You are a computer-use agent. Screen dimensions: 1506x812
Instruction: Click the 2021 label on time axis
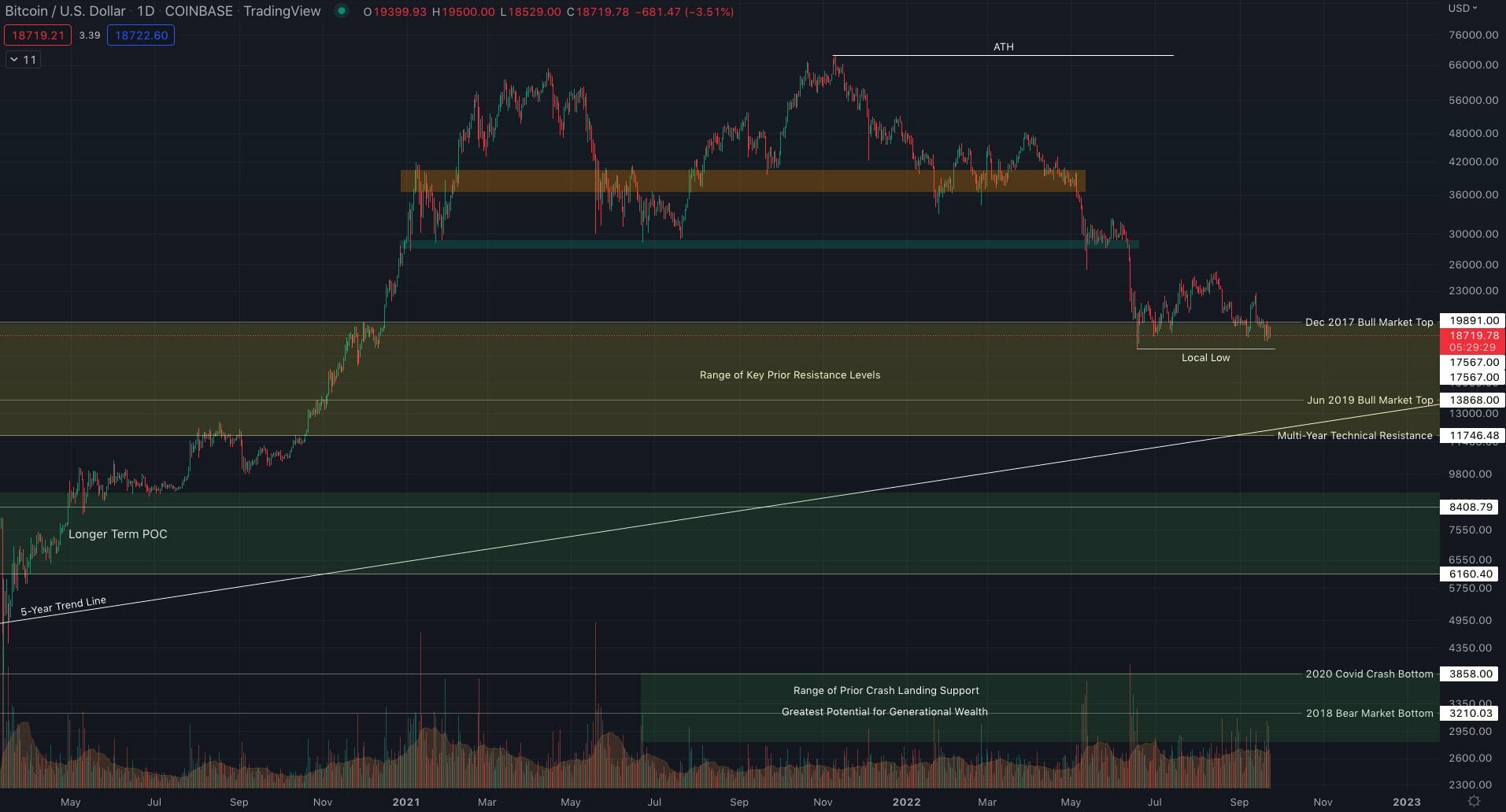(x=406, y=802)
